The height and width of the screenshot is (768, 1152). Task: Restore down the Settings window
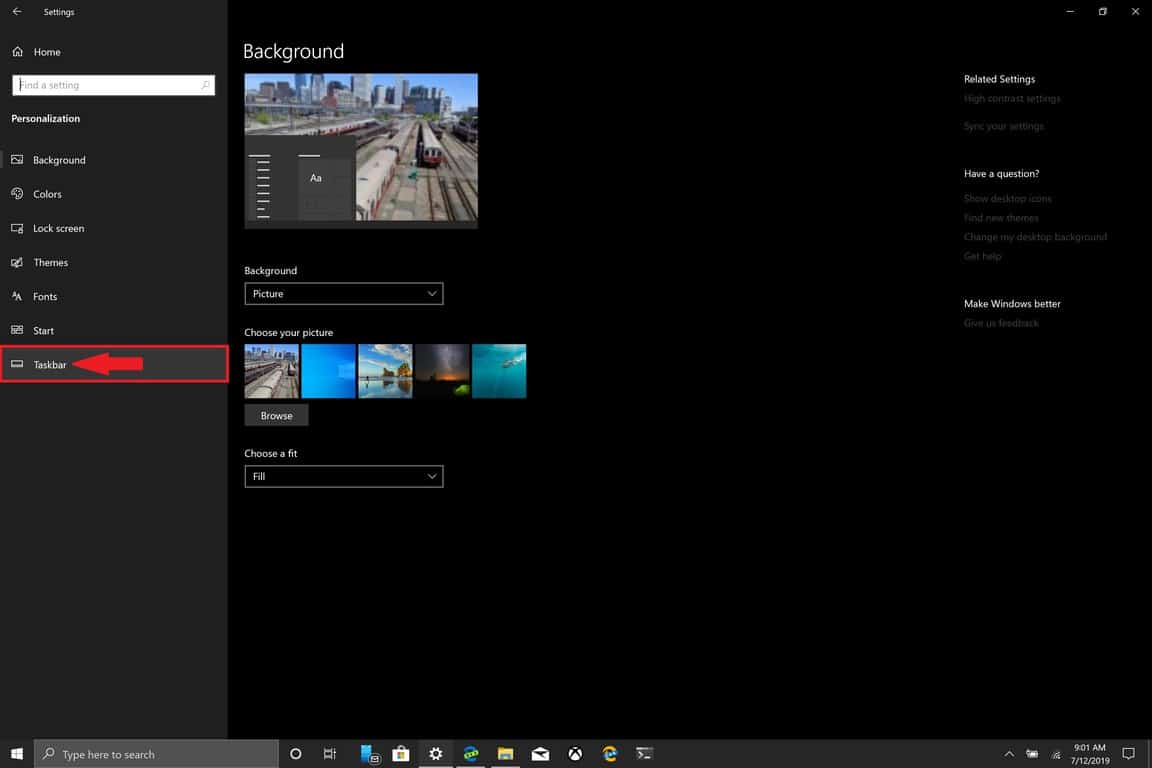pyautogui.click(x=1102, y=12)
